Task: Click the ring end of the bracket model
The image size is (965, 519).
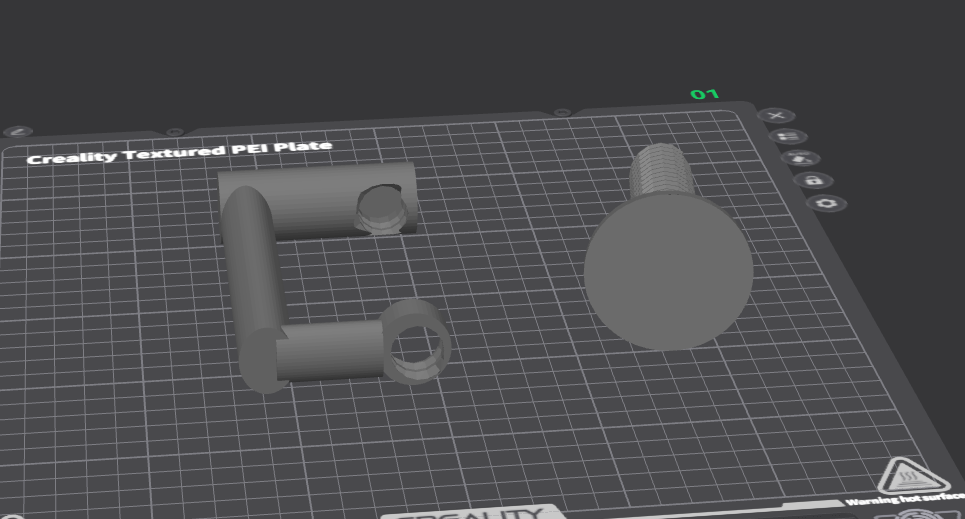Action: click(416, 342)
